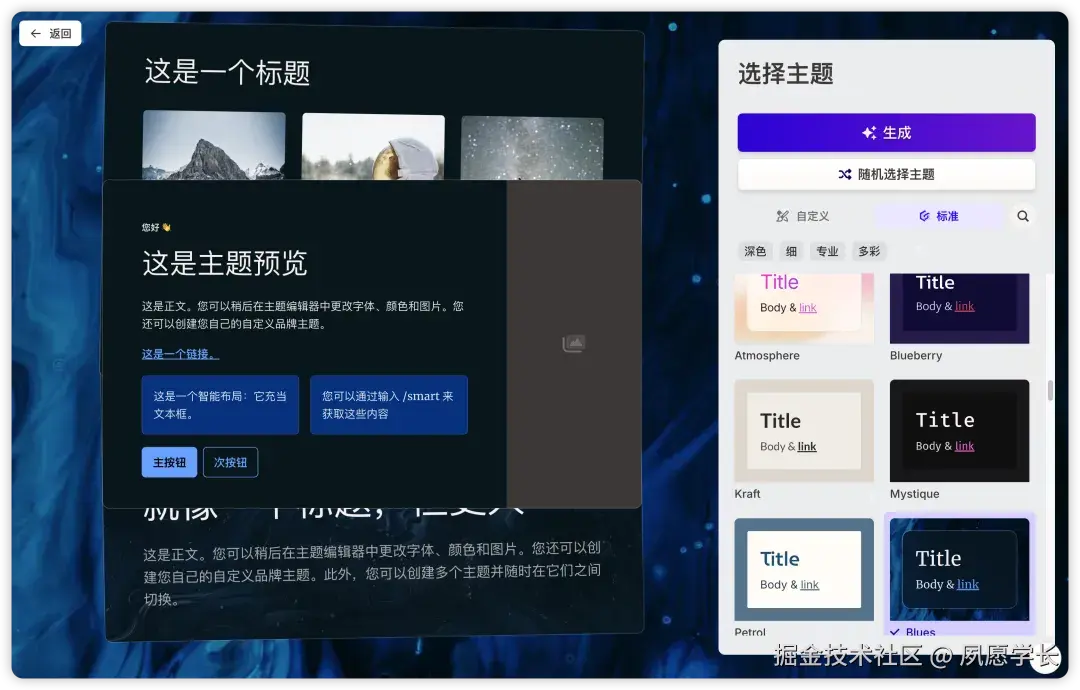Click the 生成 generate button
The height and width of the screenshot is (690, 1080).
(886, 132)
